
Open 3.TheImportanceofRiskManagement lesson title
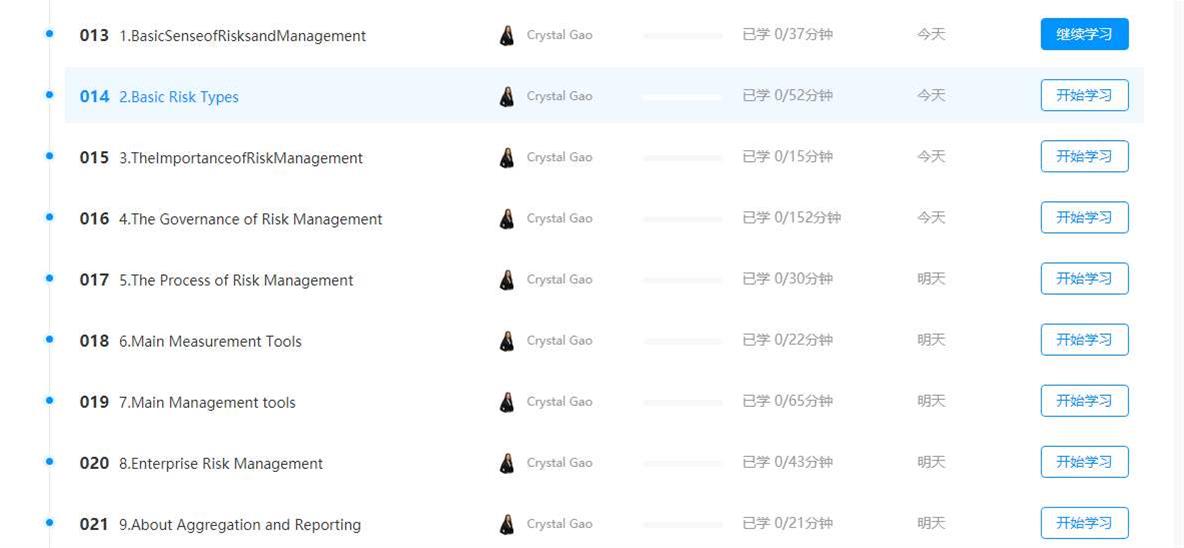241,158
